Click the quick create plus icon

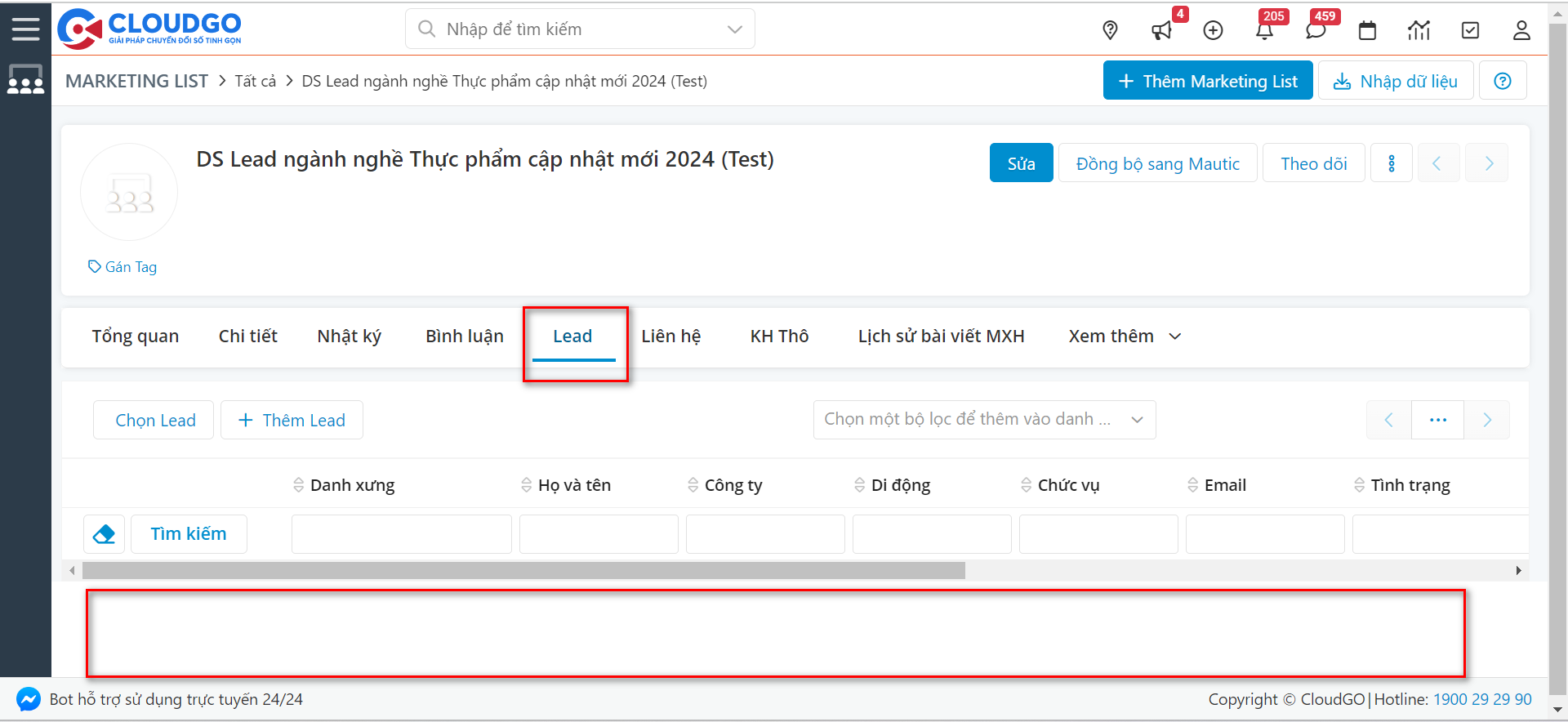coord(1213,30)
